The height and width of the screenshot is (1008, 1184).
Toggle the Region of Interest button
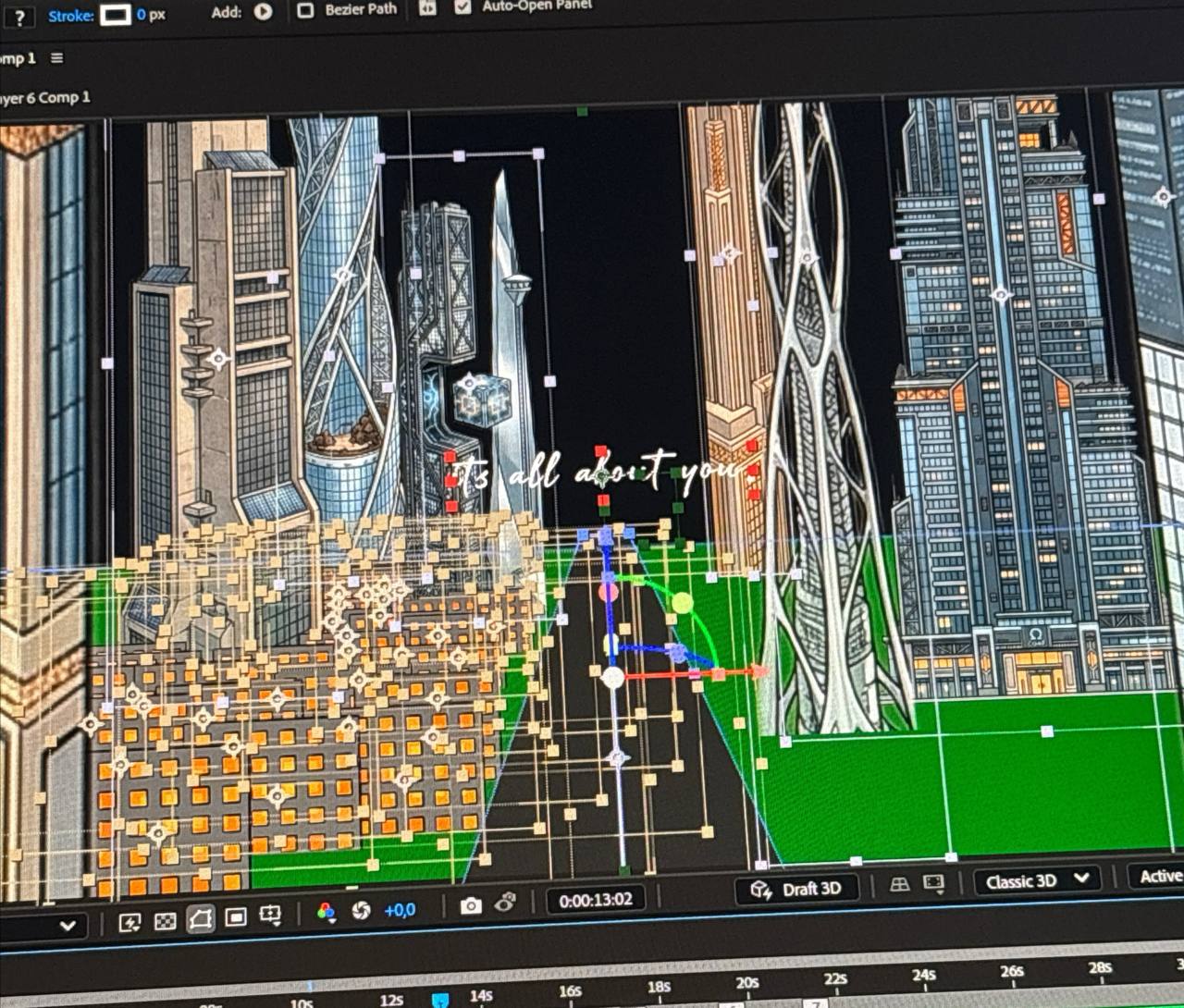point(235,917)
